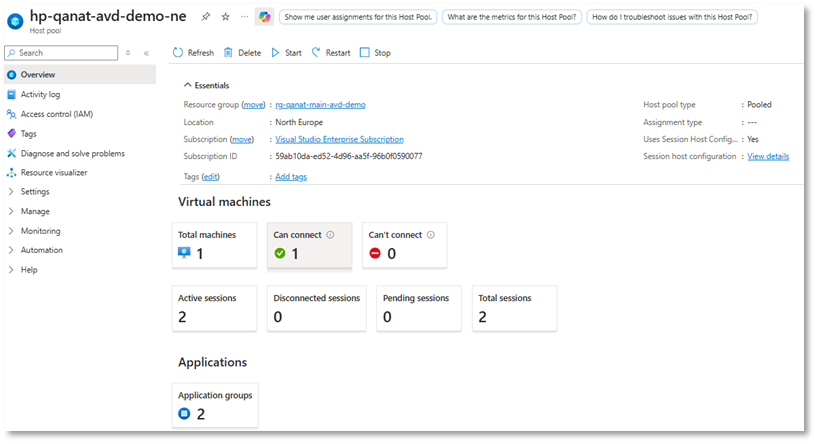Start the host pool
817x444 pixels.
click(287, 53)
